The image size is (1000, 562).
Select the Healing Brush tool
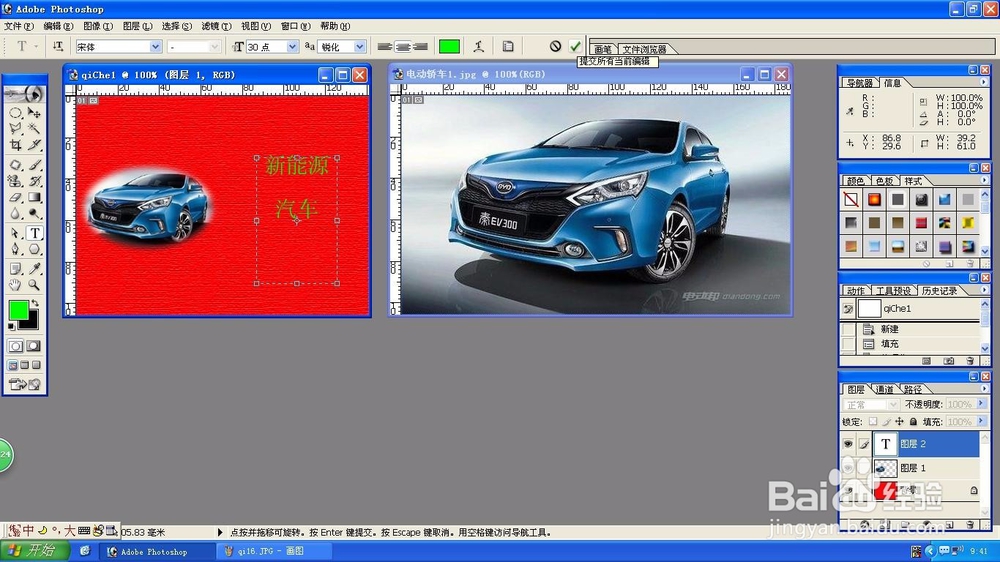(x=16, y=165)
